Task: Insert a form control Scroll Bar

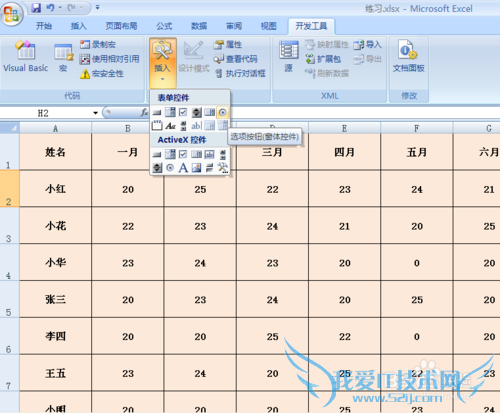Action: 183,126
